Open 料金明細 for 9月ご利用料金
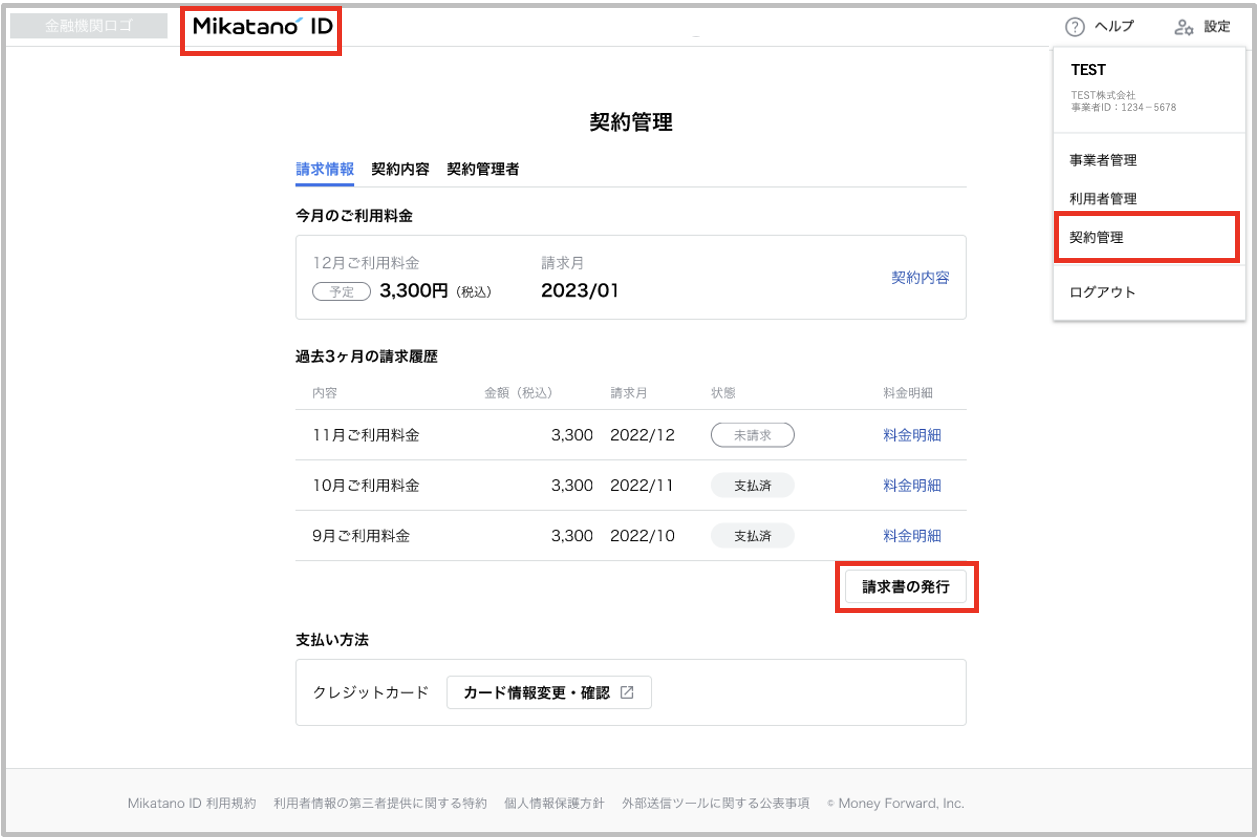Image resolution: width=1258 pixels, height=838 pixels. click(x=912, y=535)
